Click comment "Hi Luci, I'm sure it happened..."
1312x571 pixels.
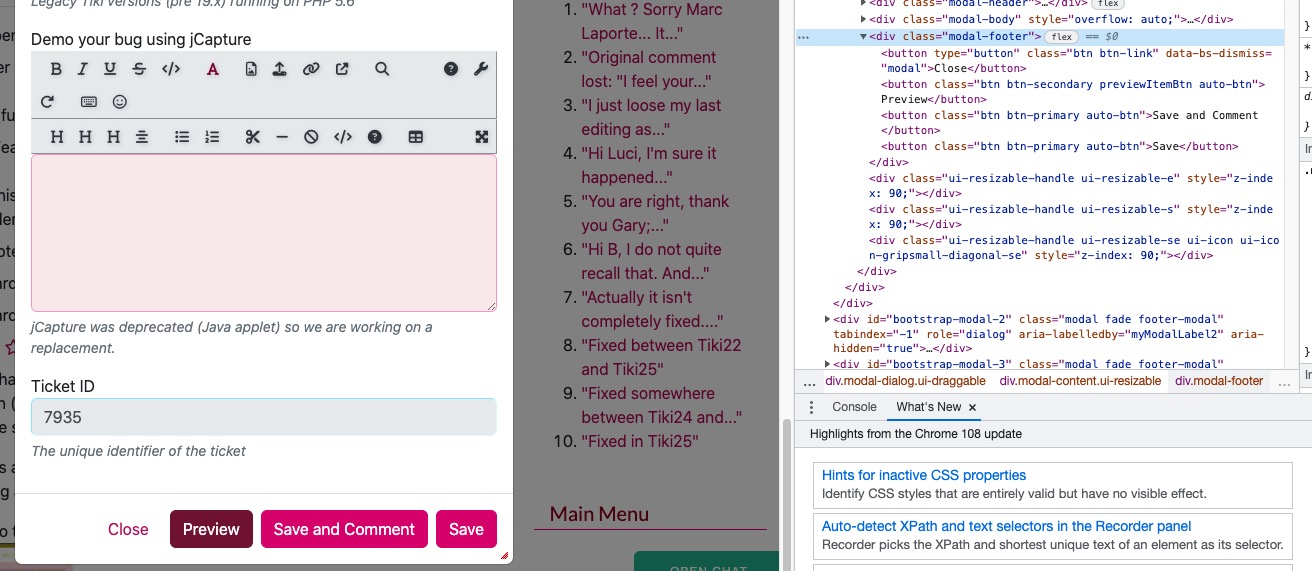coord(649,165)
